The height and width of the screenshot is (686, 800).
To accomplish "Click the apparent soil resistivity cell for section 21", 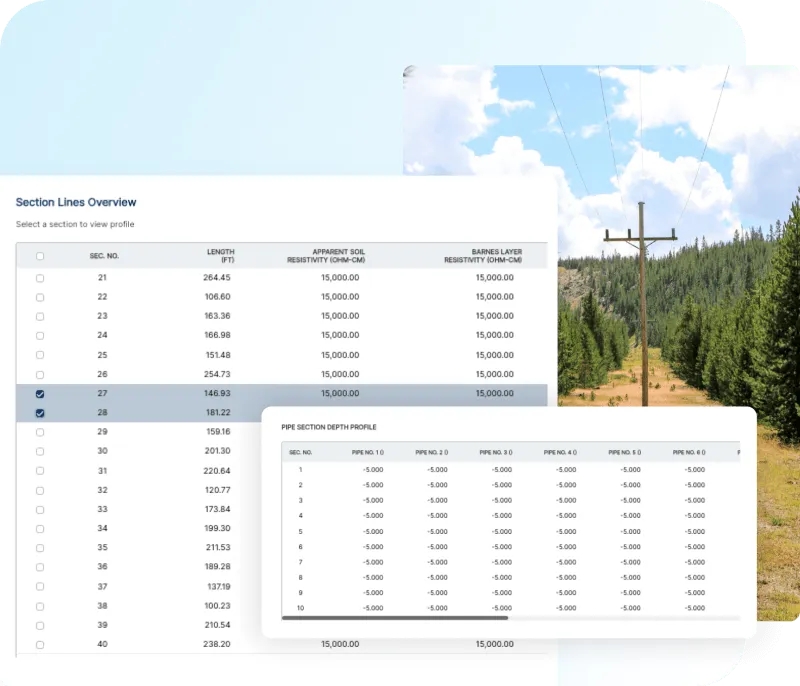I will pyautogui.click(x=340, y=277).
